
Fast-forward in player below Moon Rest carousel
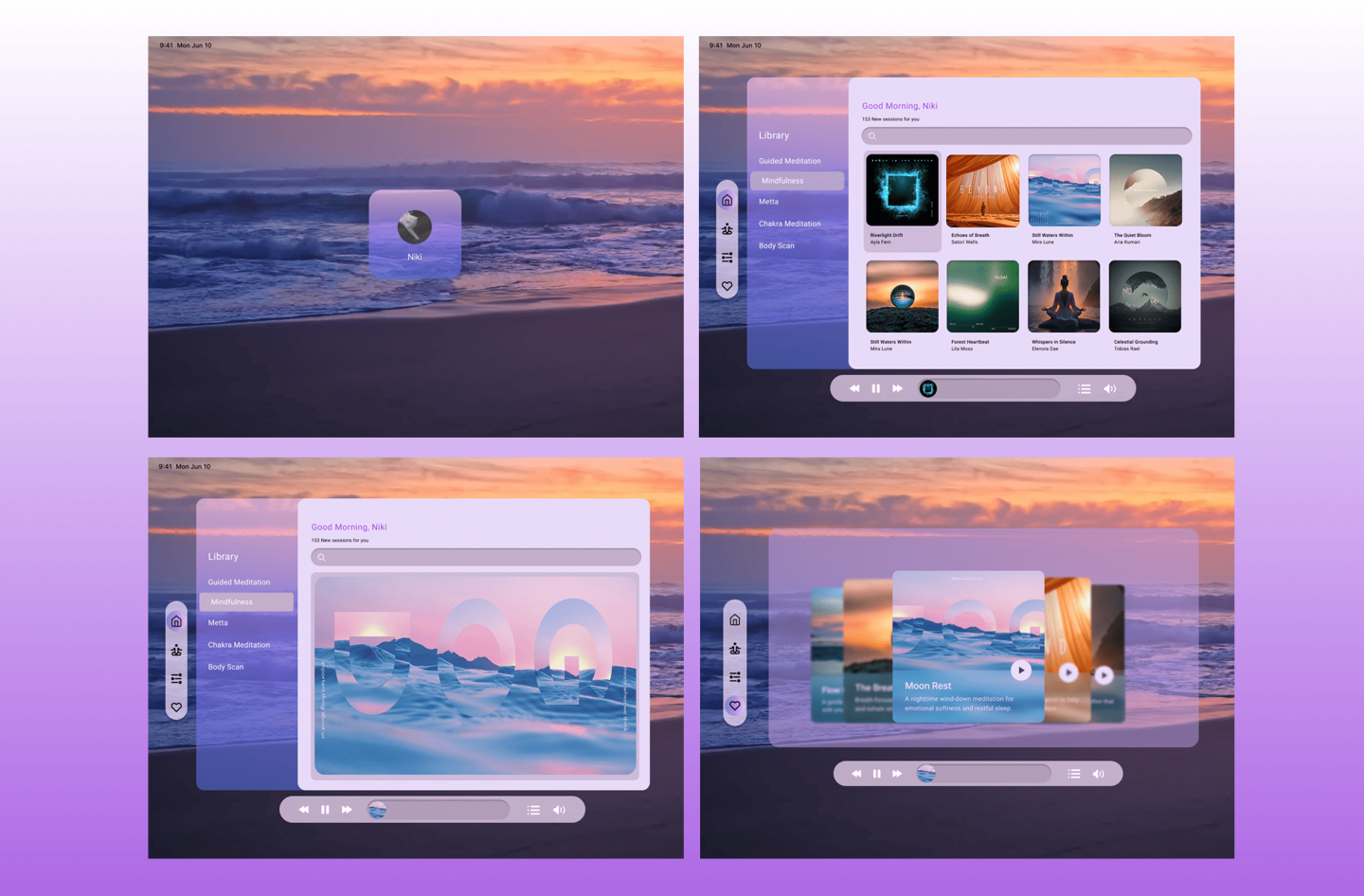coord(897,774)
